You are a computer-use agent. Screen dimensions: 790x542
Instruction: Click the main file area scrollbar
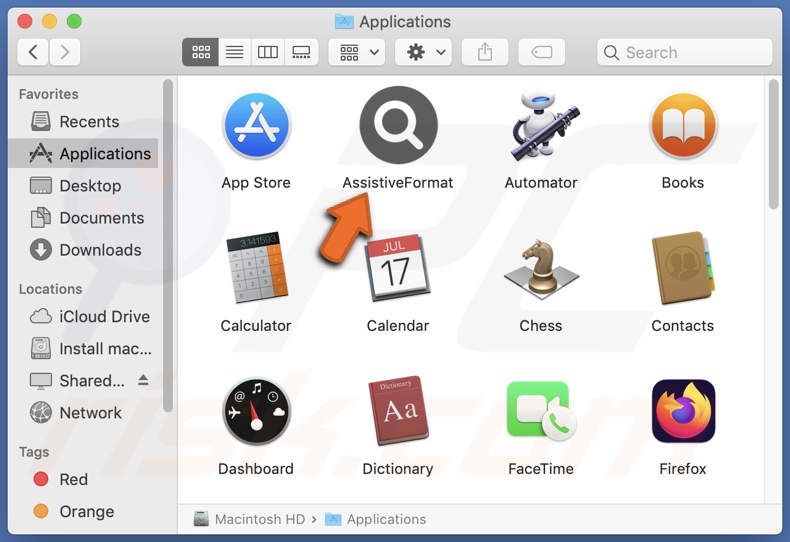773,144
